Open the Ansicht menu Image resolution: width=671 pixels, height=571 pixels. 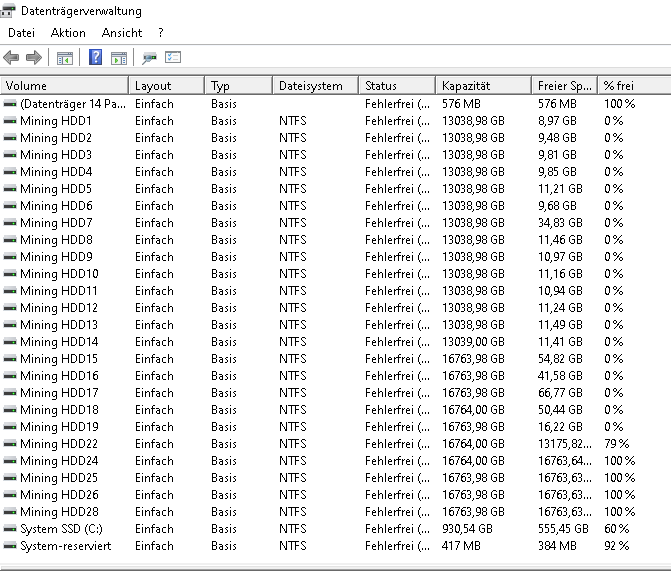(122, 33)
